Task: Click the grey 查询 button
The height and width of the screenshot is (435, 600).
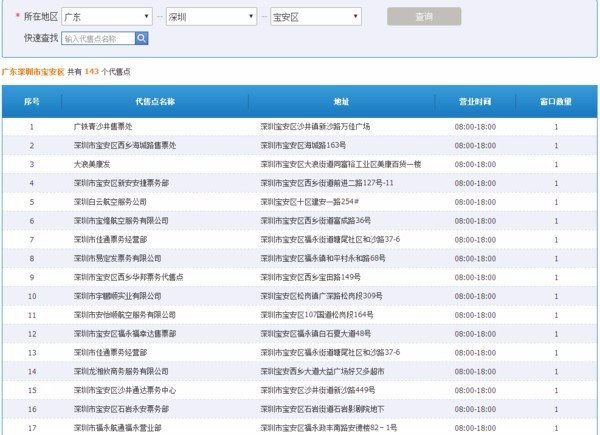Action: [x=424, y=16]
